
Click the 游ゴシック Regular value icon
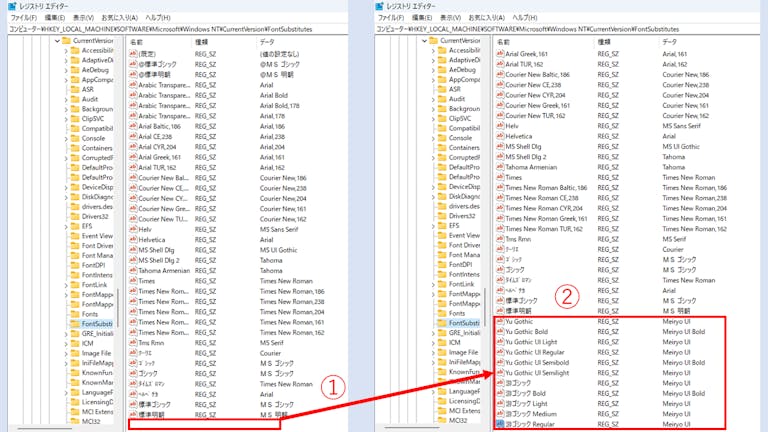pyautogui.click(x=500, y=424)
